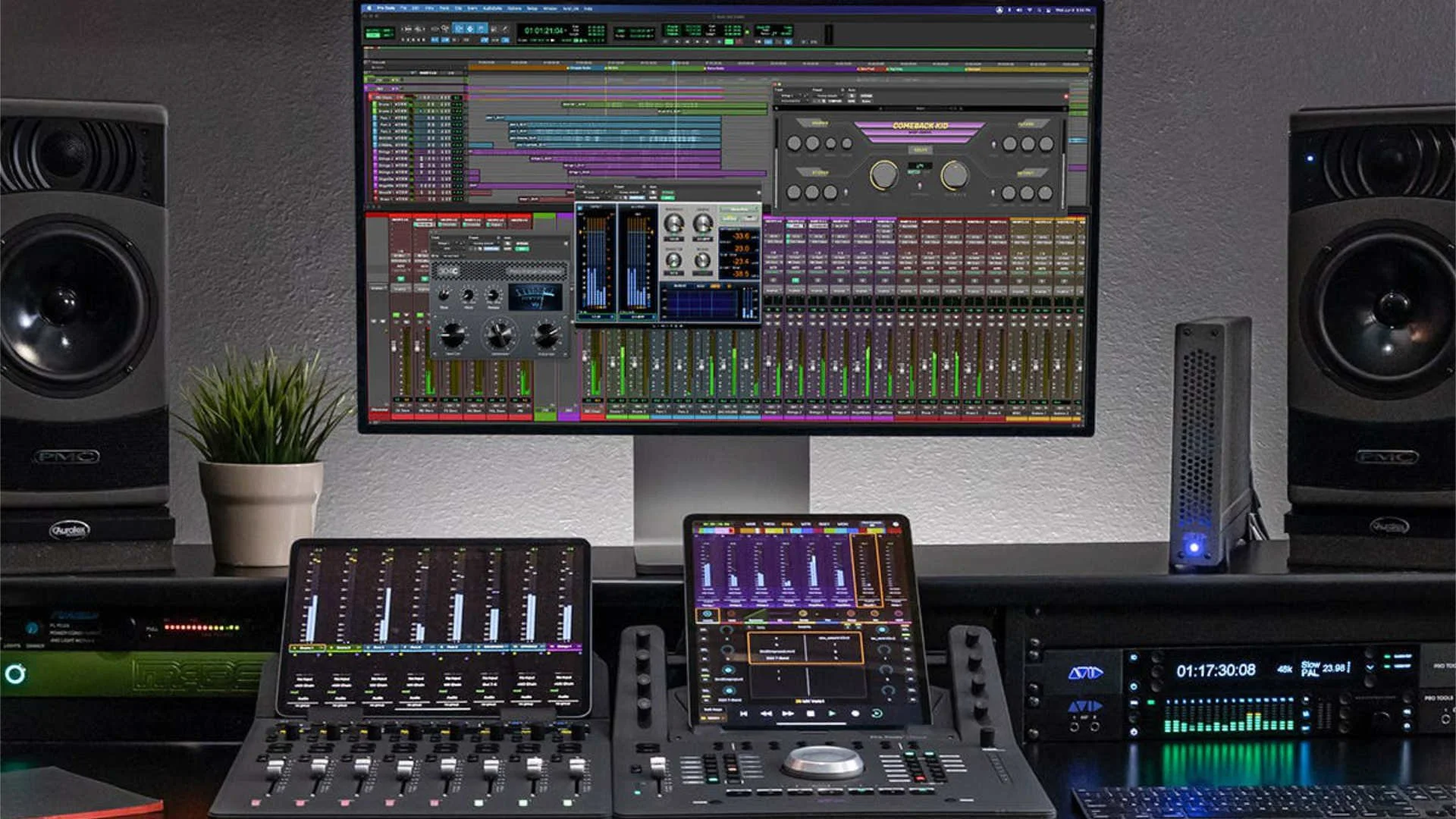Open the File menu in Pro Tools
The image size is (1456, 819).
tap(404, 8)
